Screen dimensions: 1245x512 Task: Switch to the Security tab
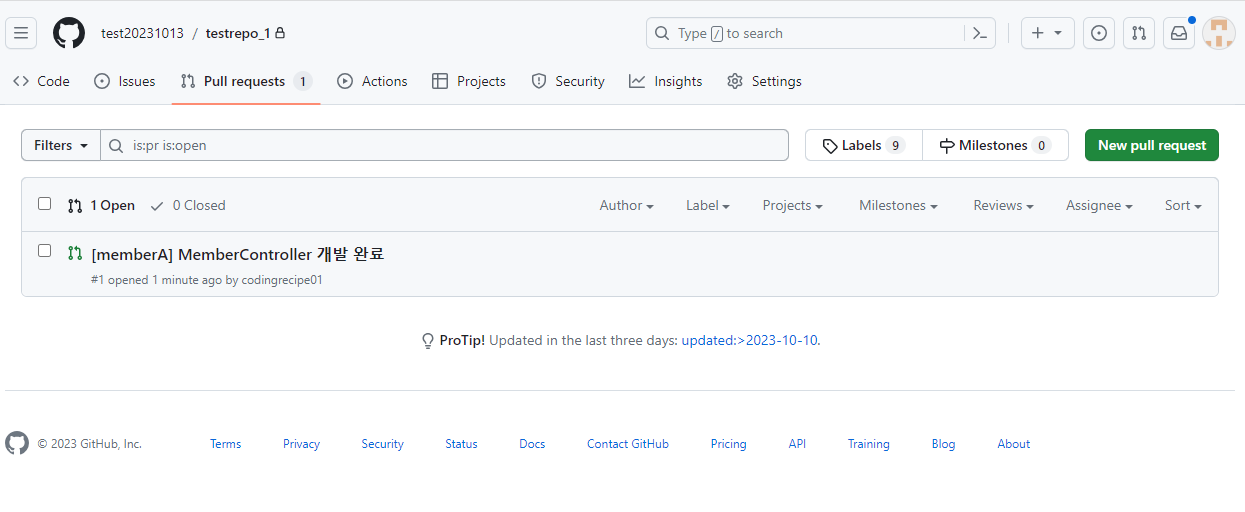(x=568, y=81)
